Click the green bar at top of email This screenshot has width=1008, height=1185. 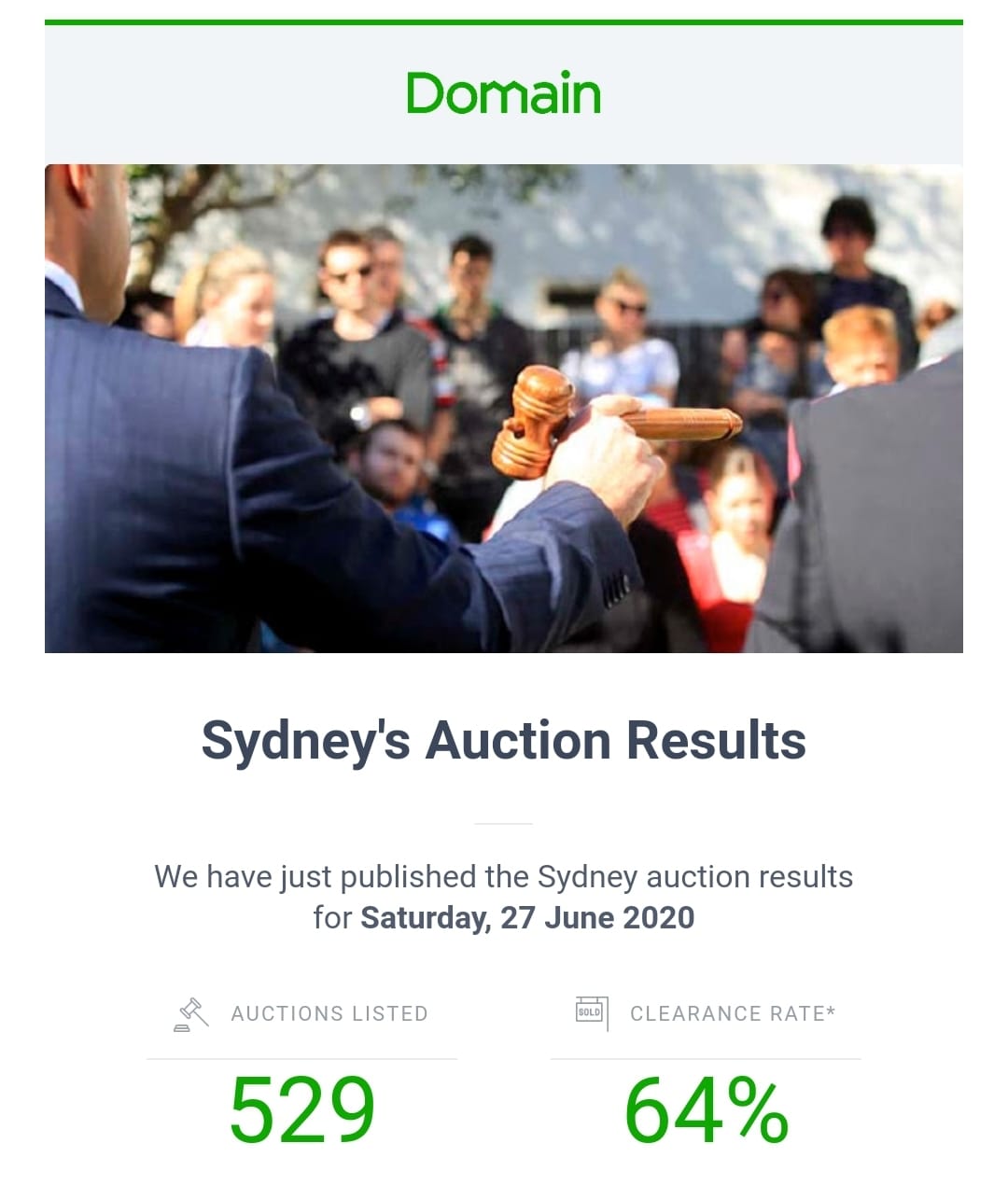[x=504, y=22]
